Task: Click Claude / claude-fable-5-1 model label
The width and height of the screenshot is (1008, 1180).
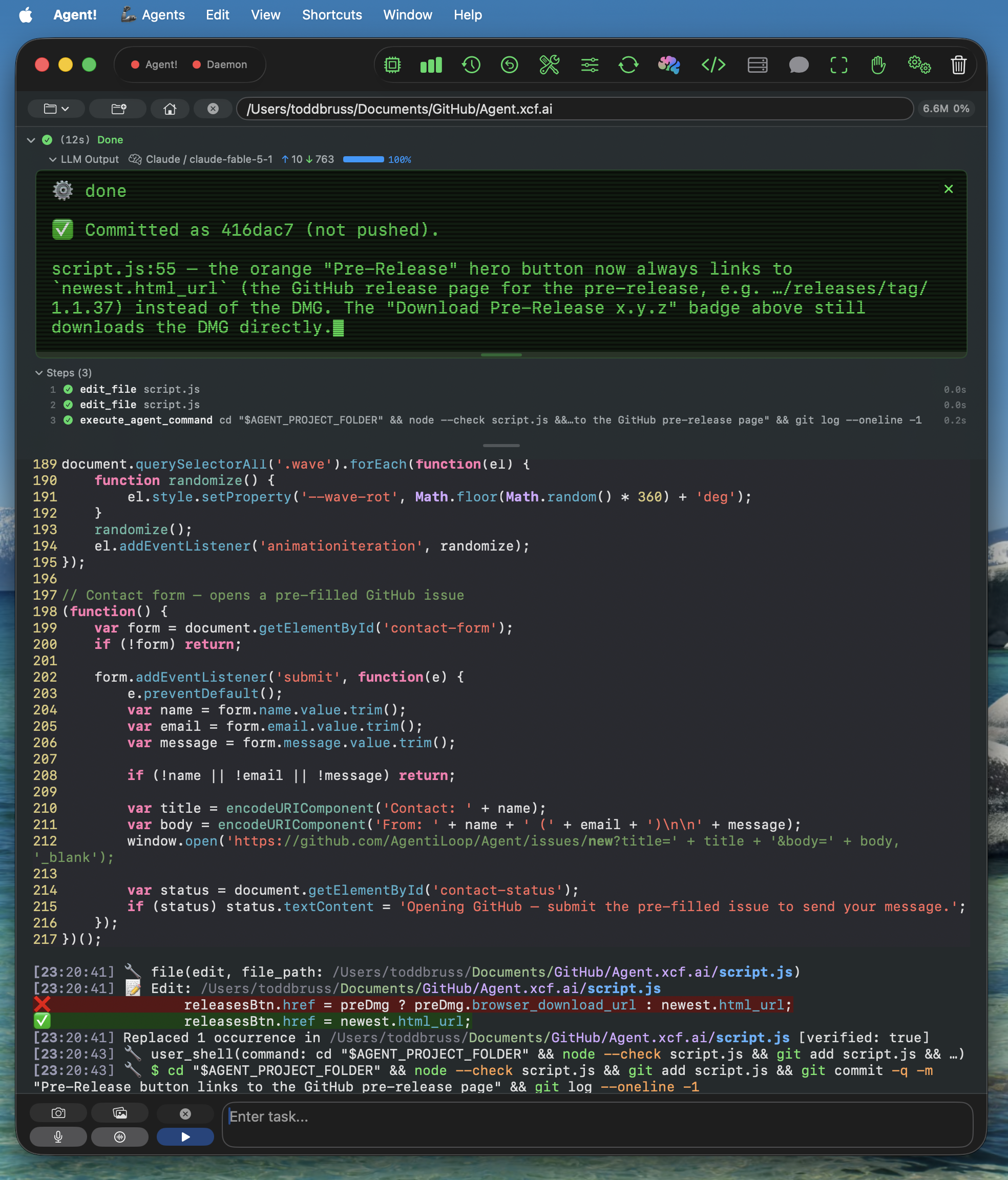Action: (209, 159)
